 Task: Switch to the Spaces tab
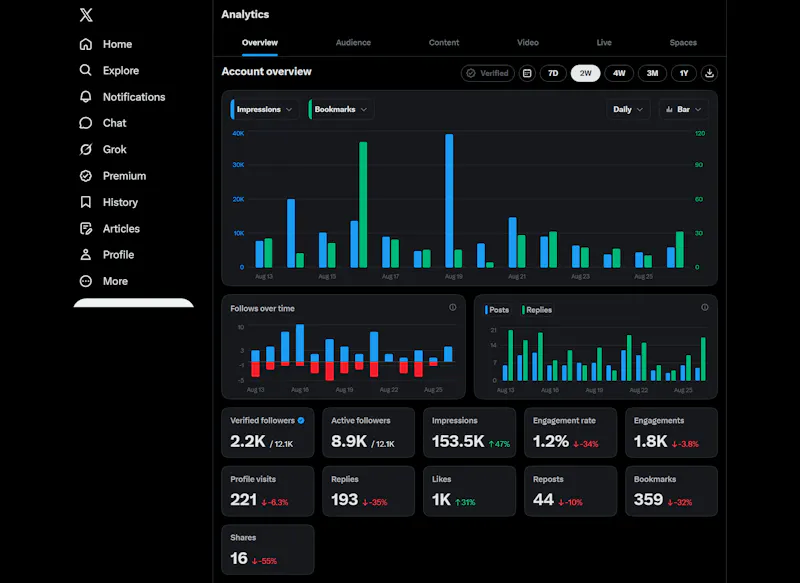coord(683,43)
